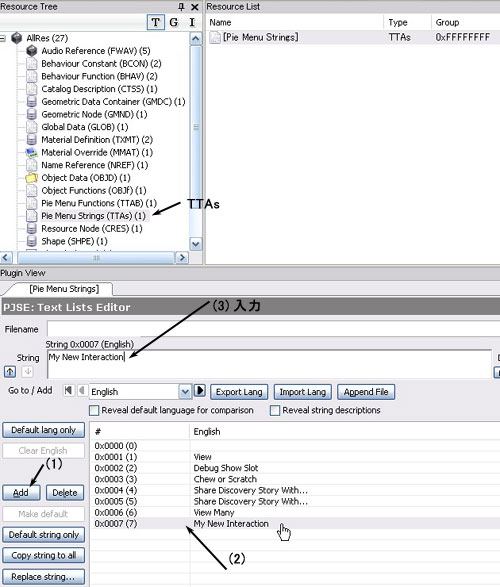Open the English language dropdown
This screenshot has width=500, height=587.
click(185, 392)
